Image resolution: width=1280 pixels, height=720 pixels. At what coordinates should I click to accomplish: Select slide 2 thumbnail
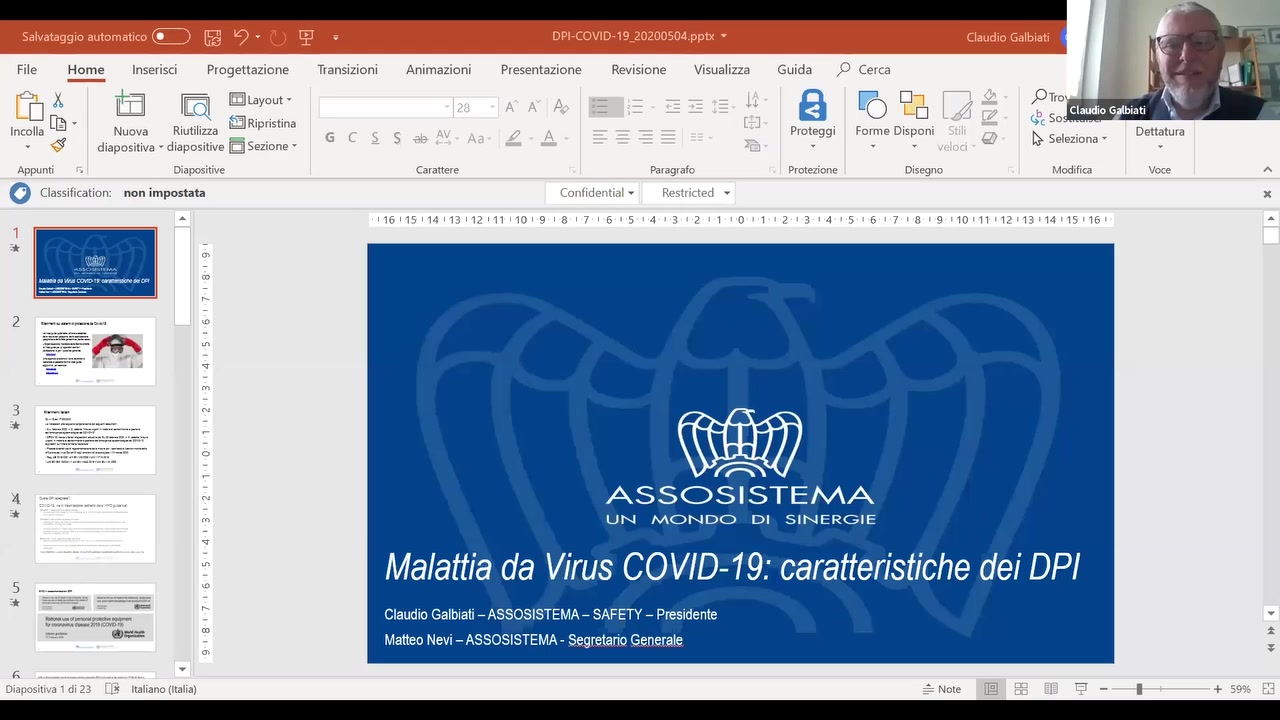[x=95, y=351]
